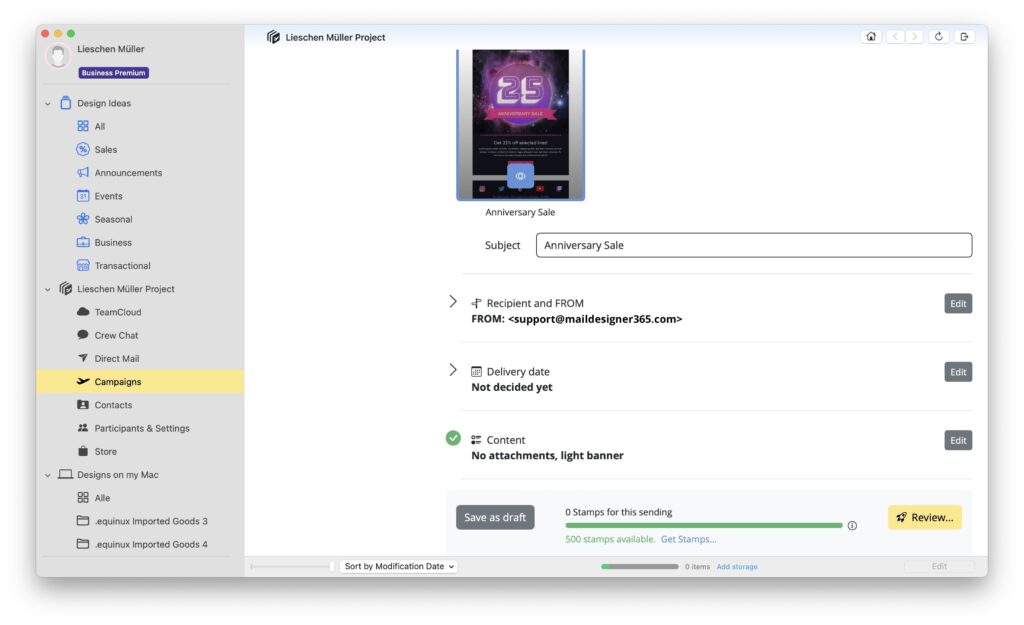
Task: Click the Subject input field
Action: click(754, 245)
